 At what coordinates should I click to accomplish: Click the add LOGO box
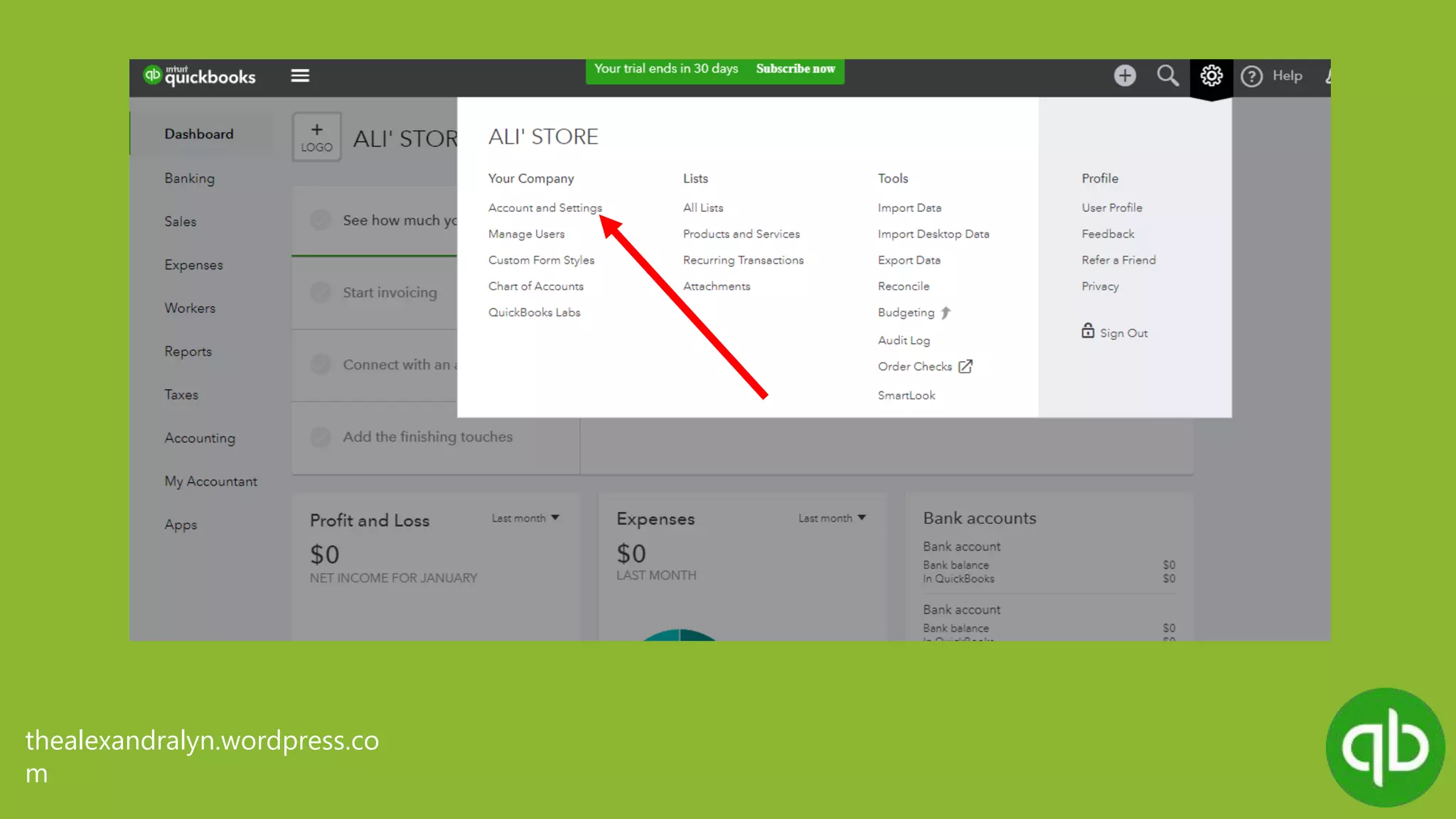316,136
